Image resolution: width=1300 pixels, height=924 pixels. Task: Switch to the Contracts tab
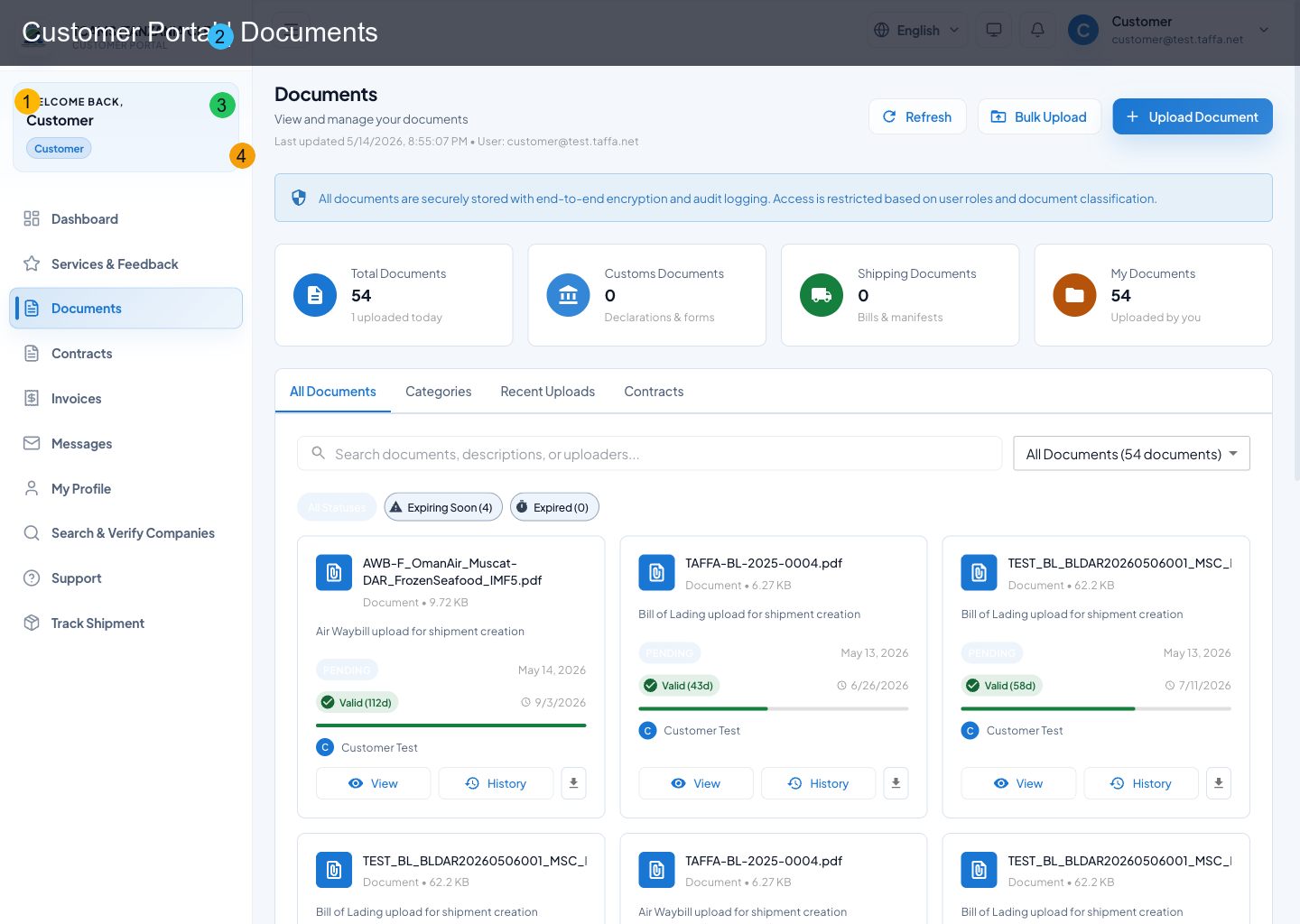click(x=654, y=391)
